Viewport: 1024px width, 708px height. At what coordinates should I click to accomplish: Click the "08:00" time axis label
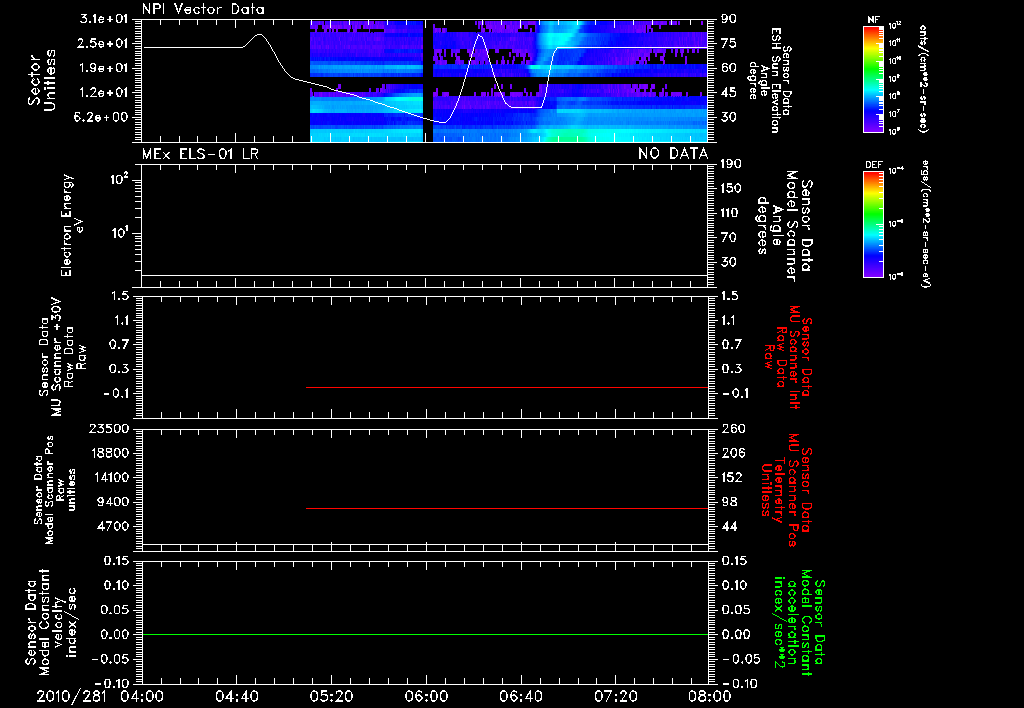(x=710, y=696)
